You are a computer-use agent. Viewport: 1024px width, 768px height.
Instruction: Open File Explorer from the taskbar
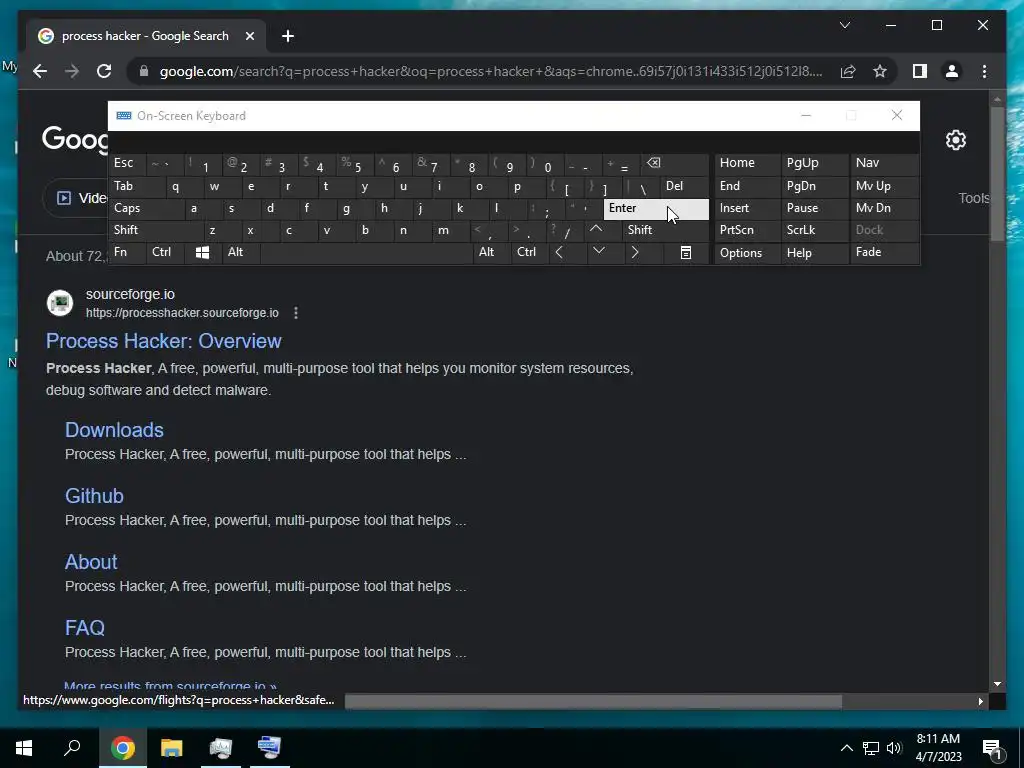172,748
